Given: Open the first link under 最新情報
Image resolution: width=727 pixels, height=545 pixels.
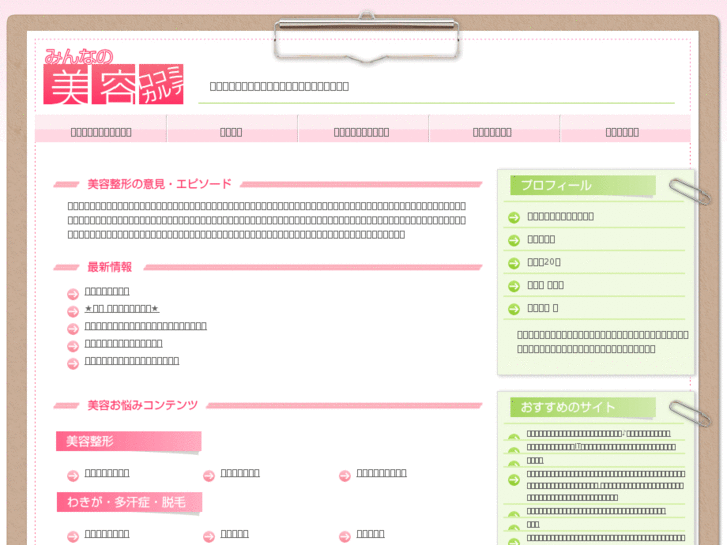Looking at the screenshot, I should [x=107, y=291].
